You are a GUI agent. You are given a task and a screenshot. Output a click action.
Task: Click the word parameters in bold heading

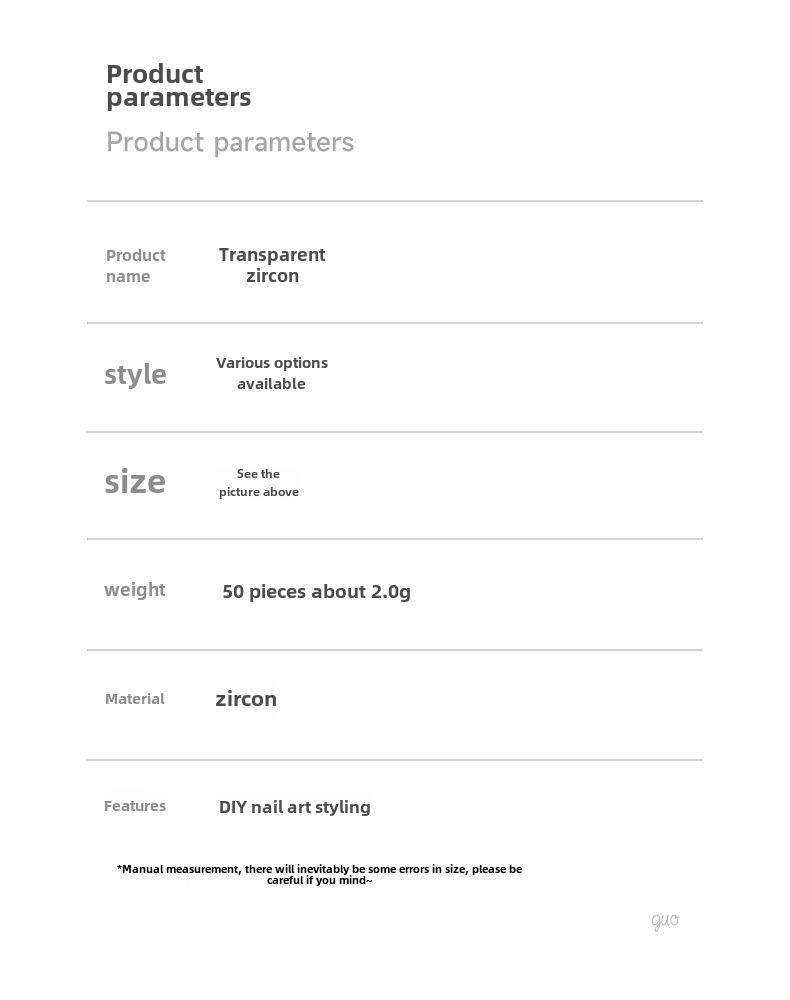[179, 98]
